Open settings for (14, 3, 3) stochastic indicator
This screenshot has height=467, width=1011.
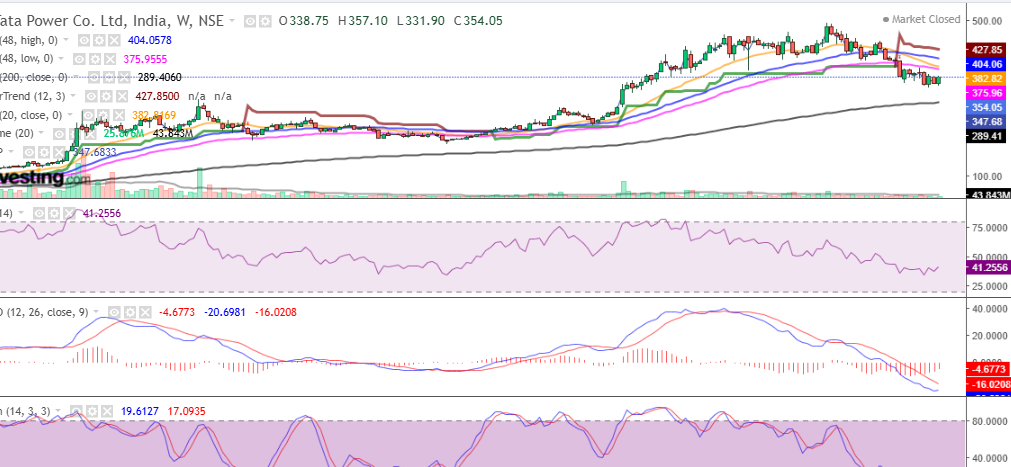(x=90, y=411)
